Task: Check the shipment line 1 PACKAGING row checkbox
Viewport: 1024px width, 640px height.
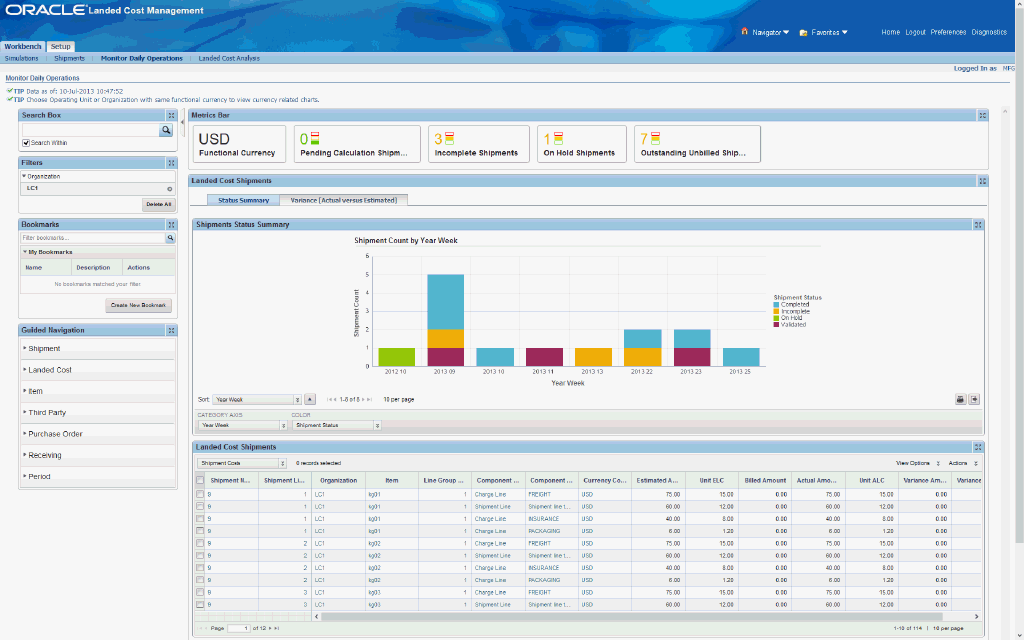Action: [200, 531]
